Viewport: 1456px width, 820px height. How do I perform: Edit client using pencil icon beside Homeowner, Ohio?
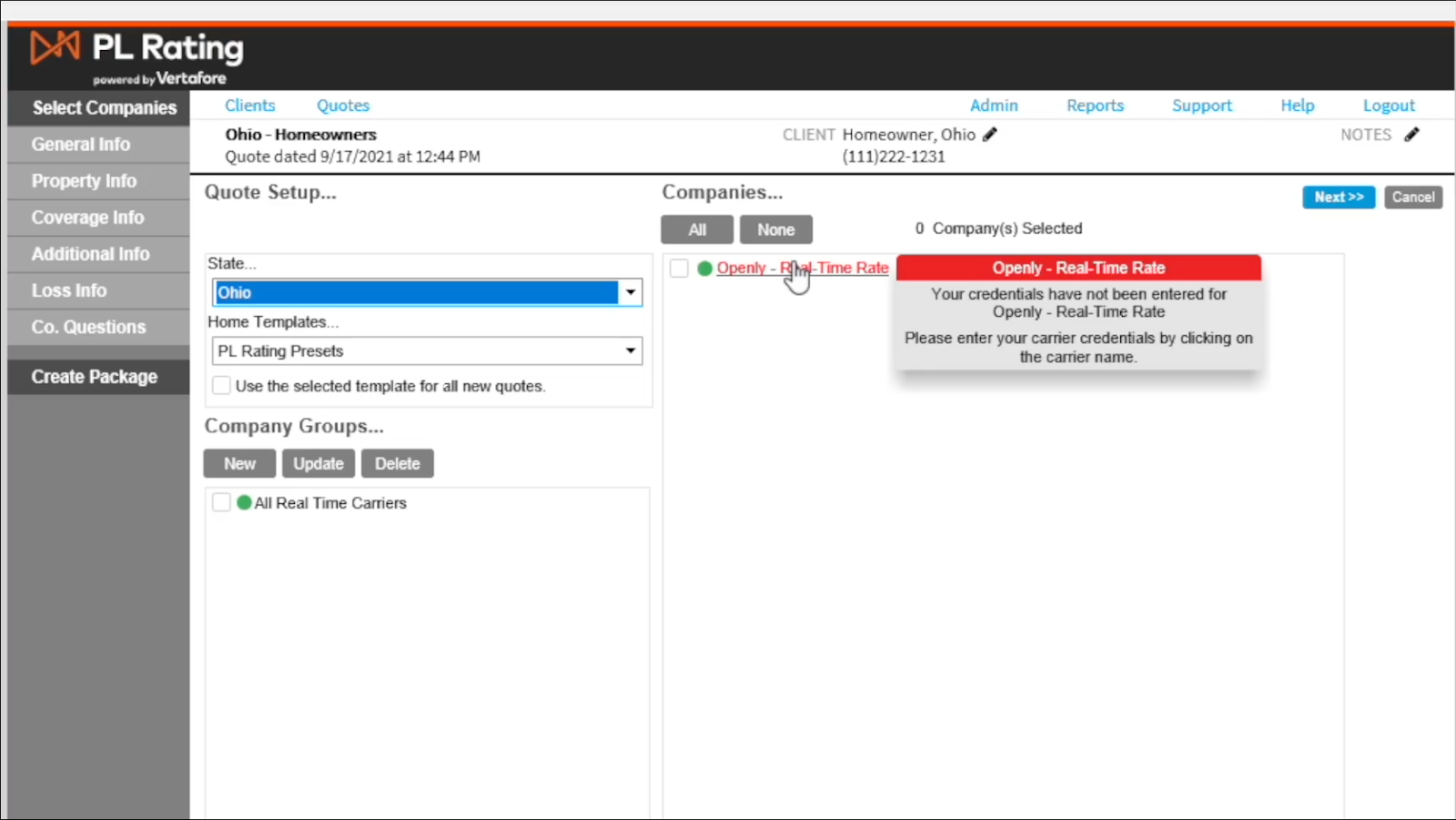(990, 134)
